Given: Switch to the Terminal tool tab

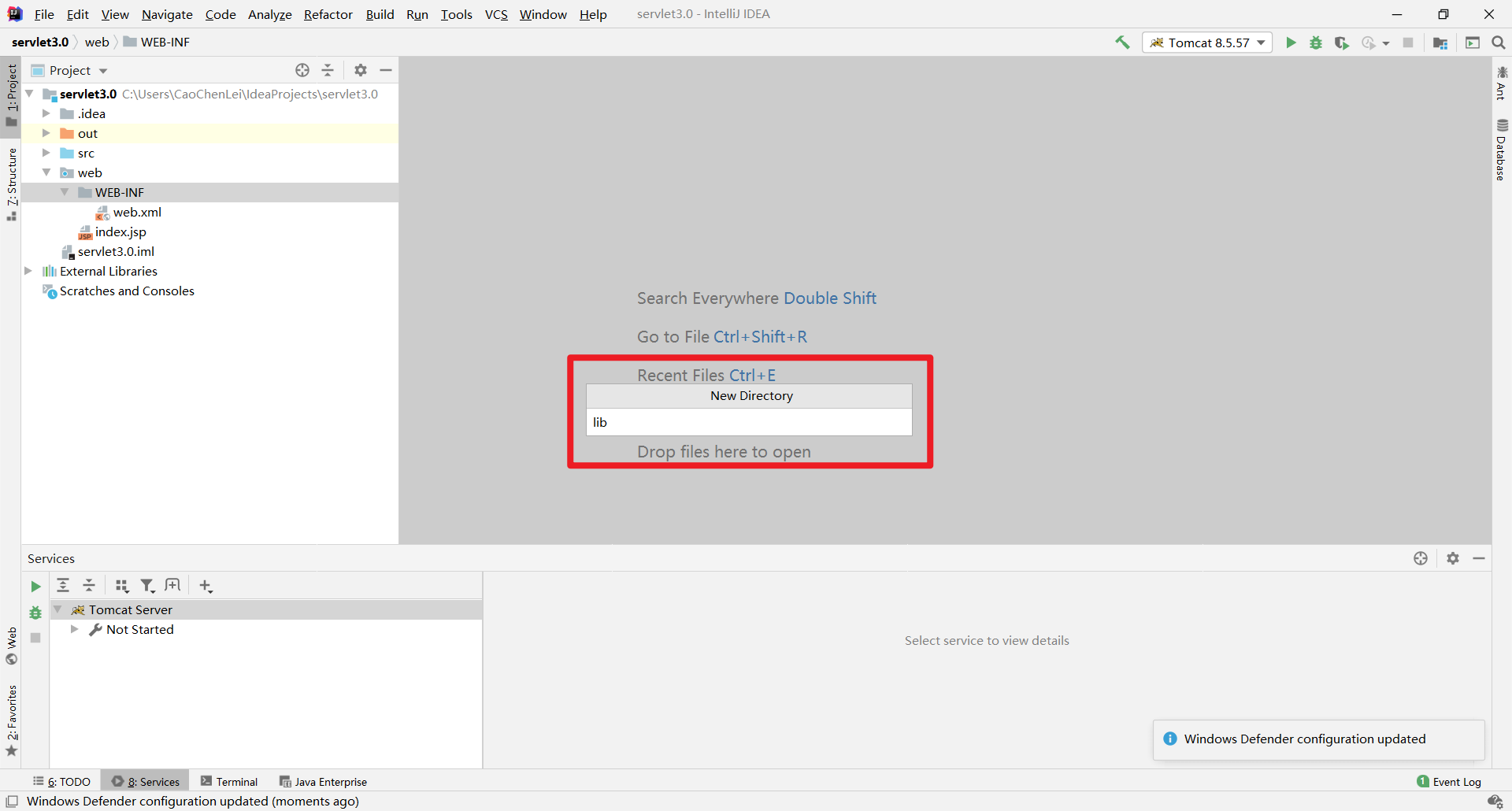Looking at the screenshot, I should (229, 781).
